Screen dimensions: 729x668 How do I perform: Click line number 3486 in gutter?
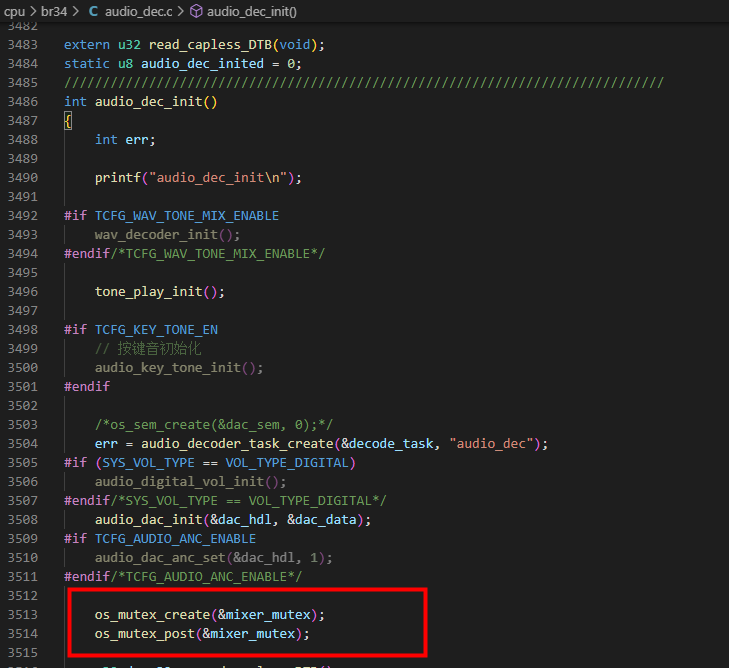point(23,101)
